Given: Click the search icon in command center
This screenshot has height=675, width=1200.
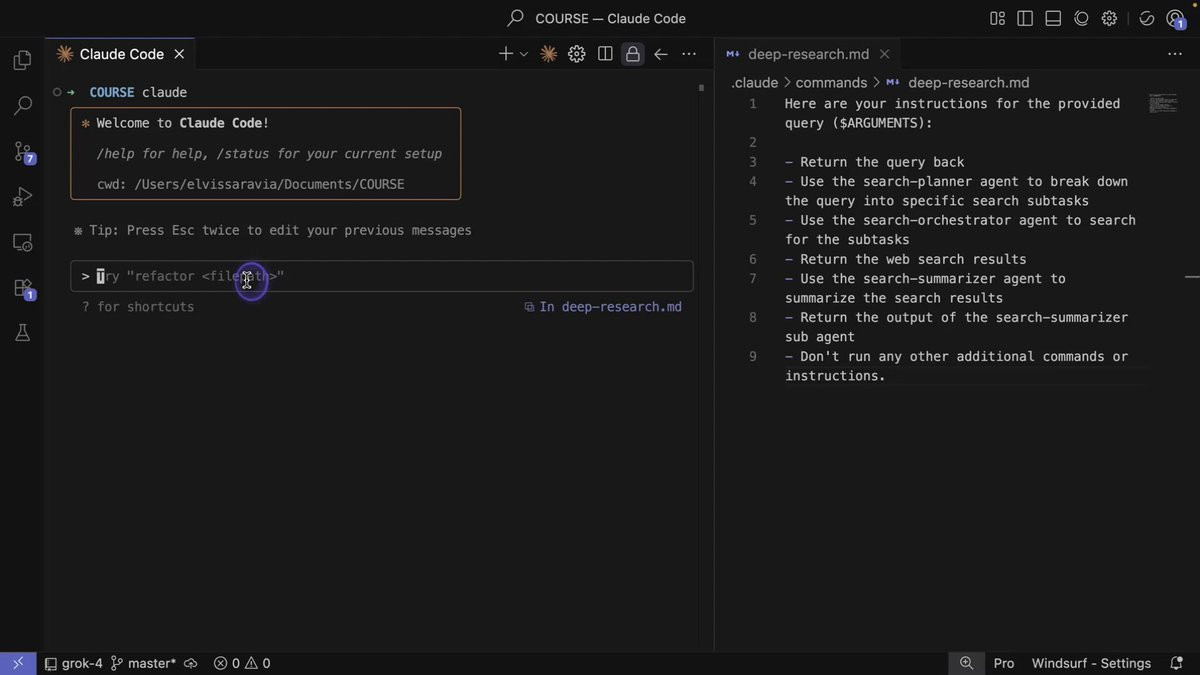Looking at the screenshot, I should [516, 18].
